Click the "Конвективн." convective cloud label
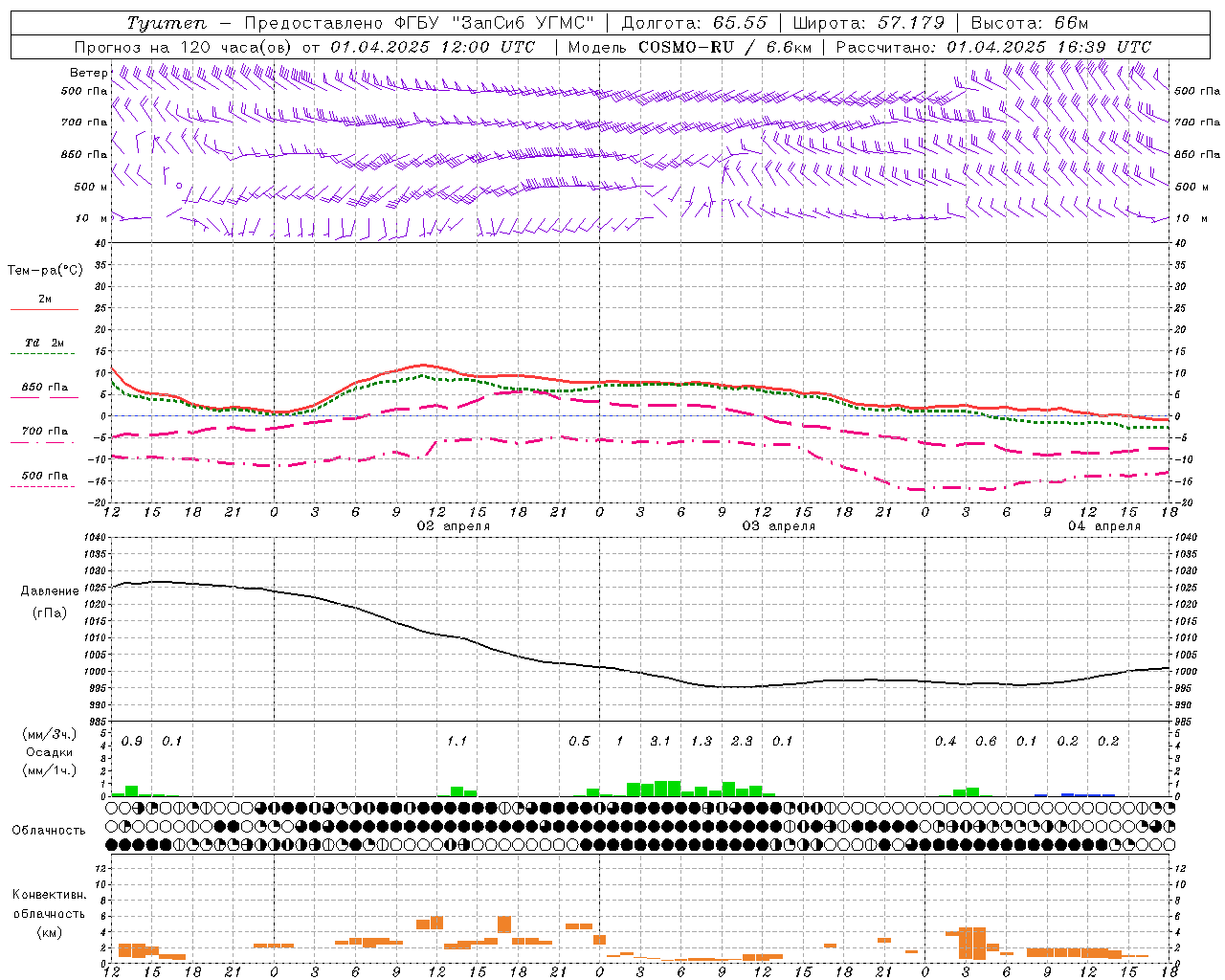1225x980 pixels. [49, 895]
